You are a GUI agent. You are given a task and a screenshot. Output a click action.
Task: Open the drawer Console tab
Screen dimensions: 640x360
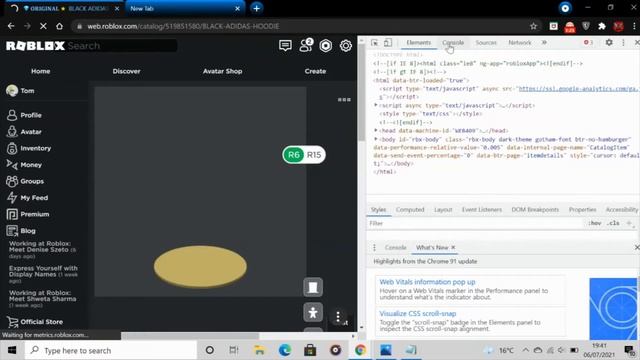(396, 247)
